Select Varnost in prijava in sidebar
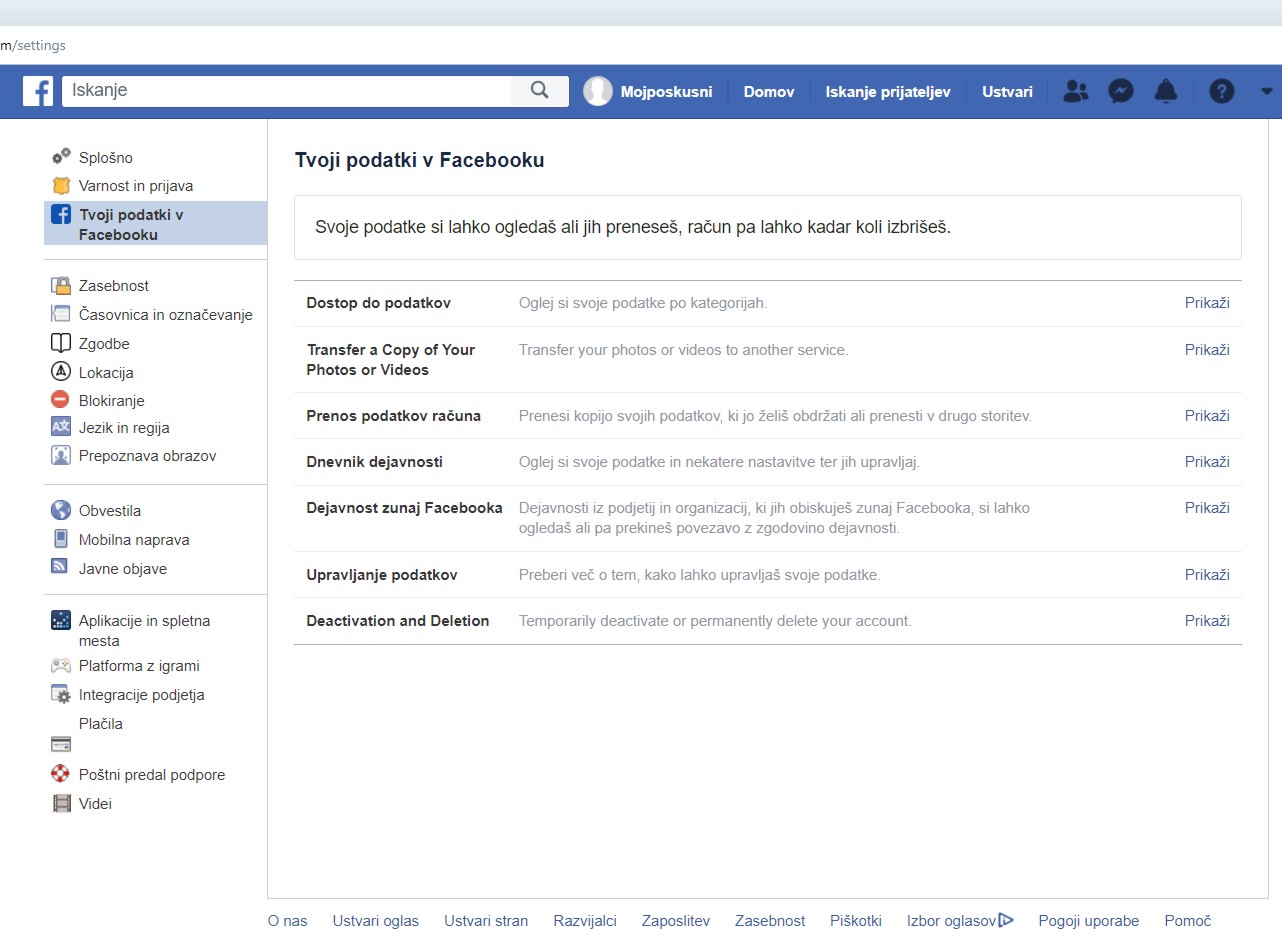The image size is (1282, 937). [136, 186]
